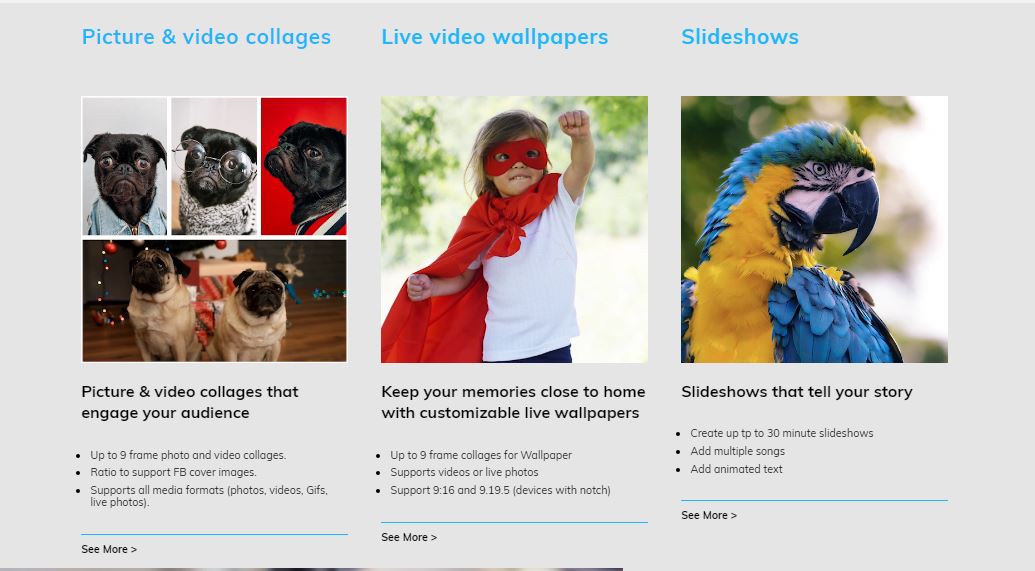Screen dimensions: 1035x571
Task: Select the pug wearing round glasses photo
Action: [x=214, y=166]
